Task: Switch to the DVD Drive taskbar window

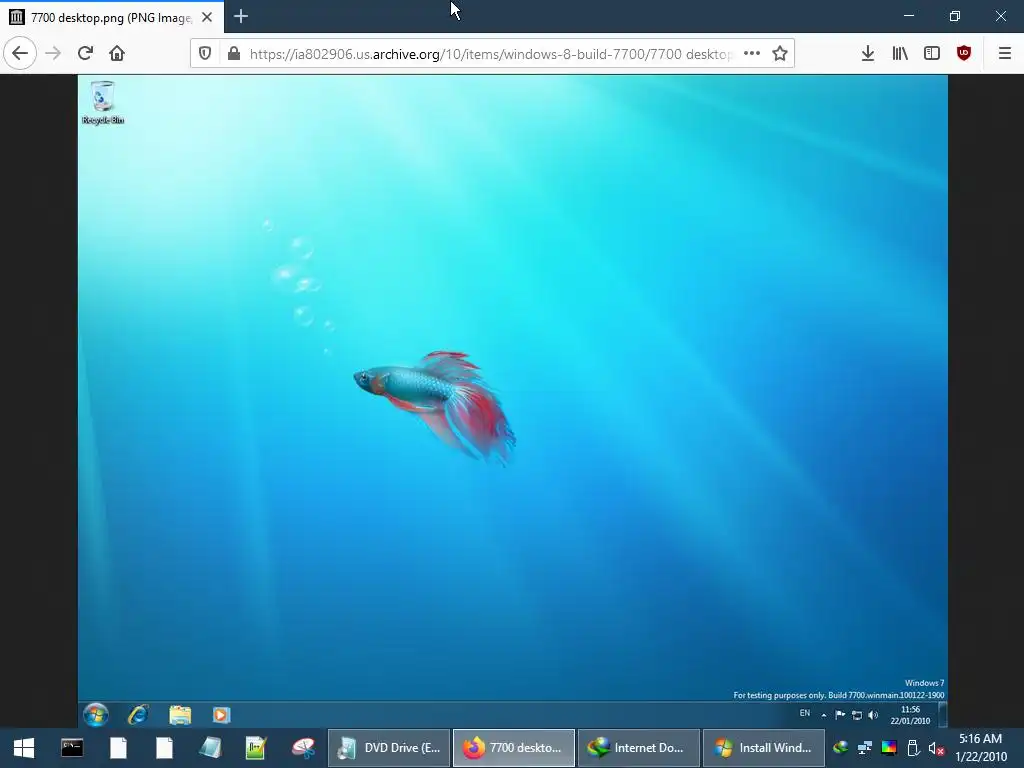Action: click(x=389, y=748)
